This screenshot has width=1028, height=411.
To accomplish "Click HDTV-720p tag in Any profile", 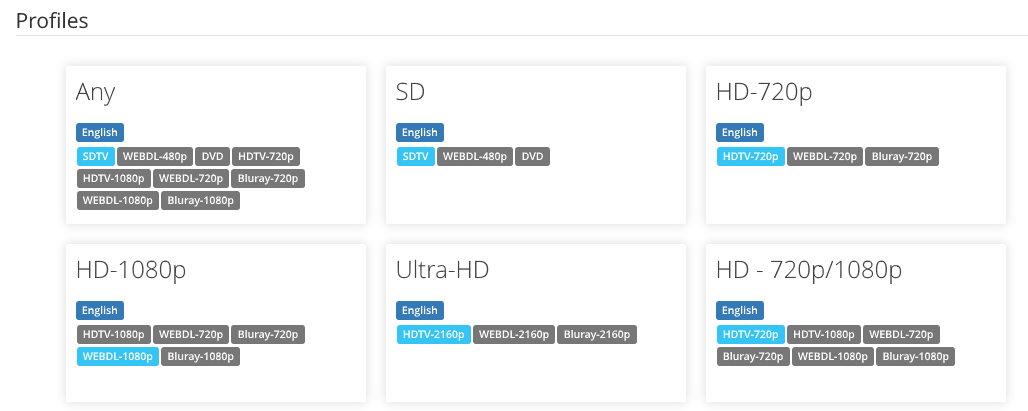I will tap(266, 157).
